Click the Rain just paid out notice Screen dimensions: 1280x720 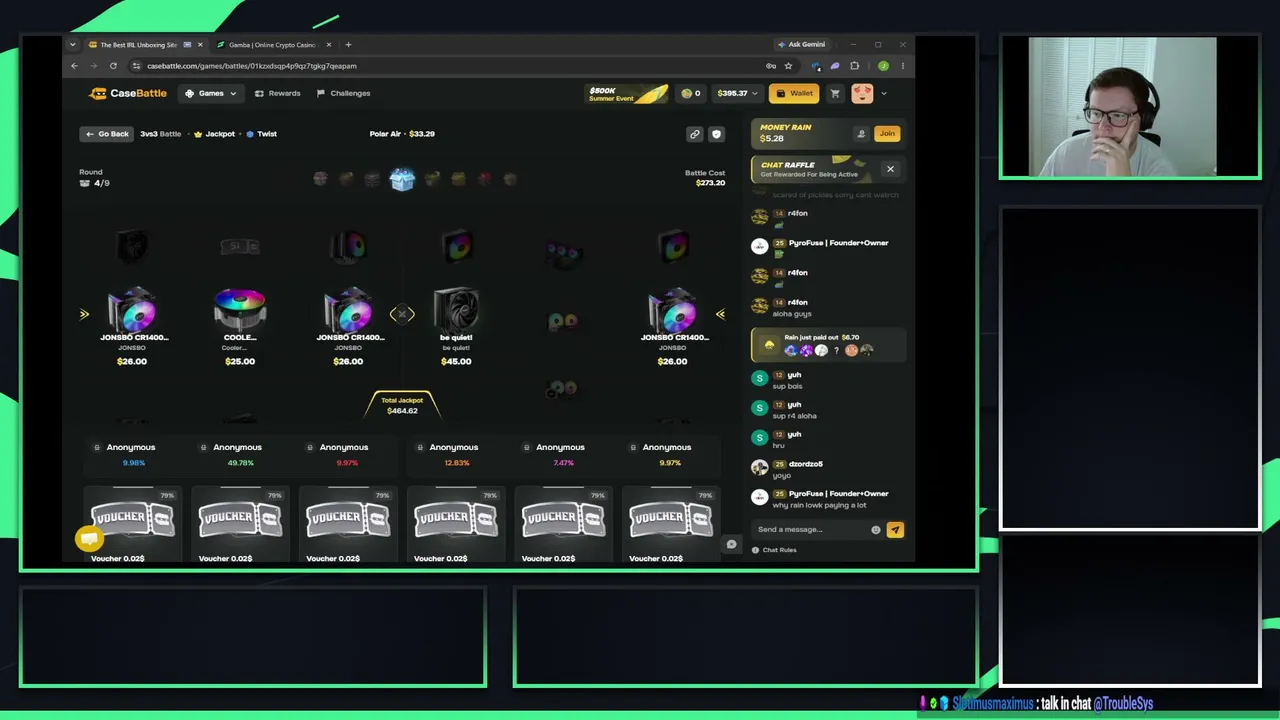(x=828, y=345)
